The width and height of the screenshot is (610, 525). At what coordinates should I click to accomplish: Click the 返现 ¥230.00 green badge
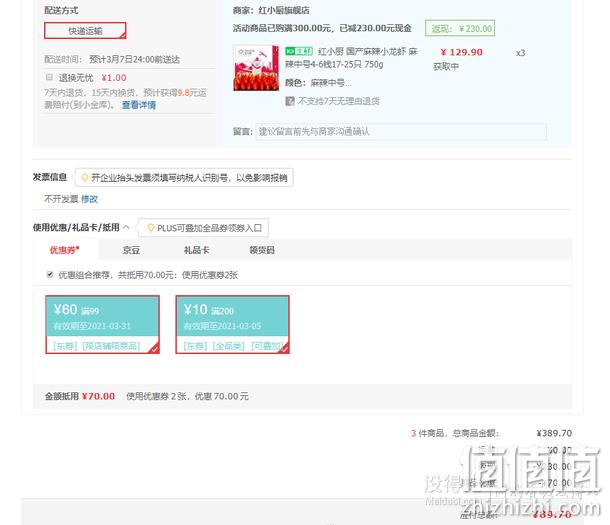(x=460, y=28)
